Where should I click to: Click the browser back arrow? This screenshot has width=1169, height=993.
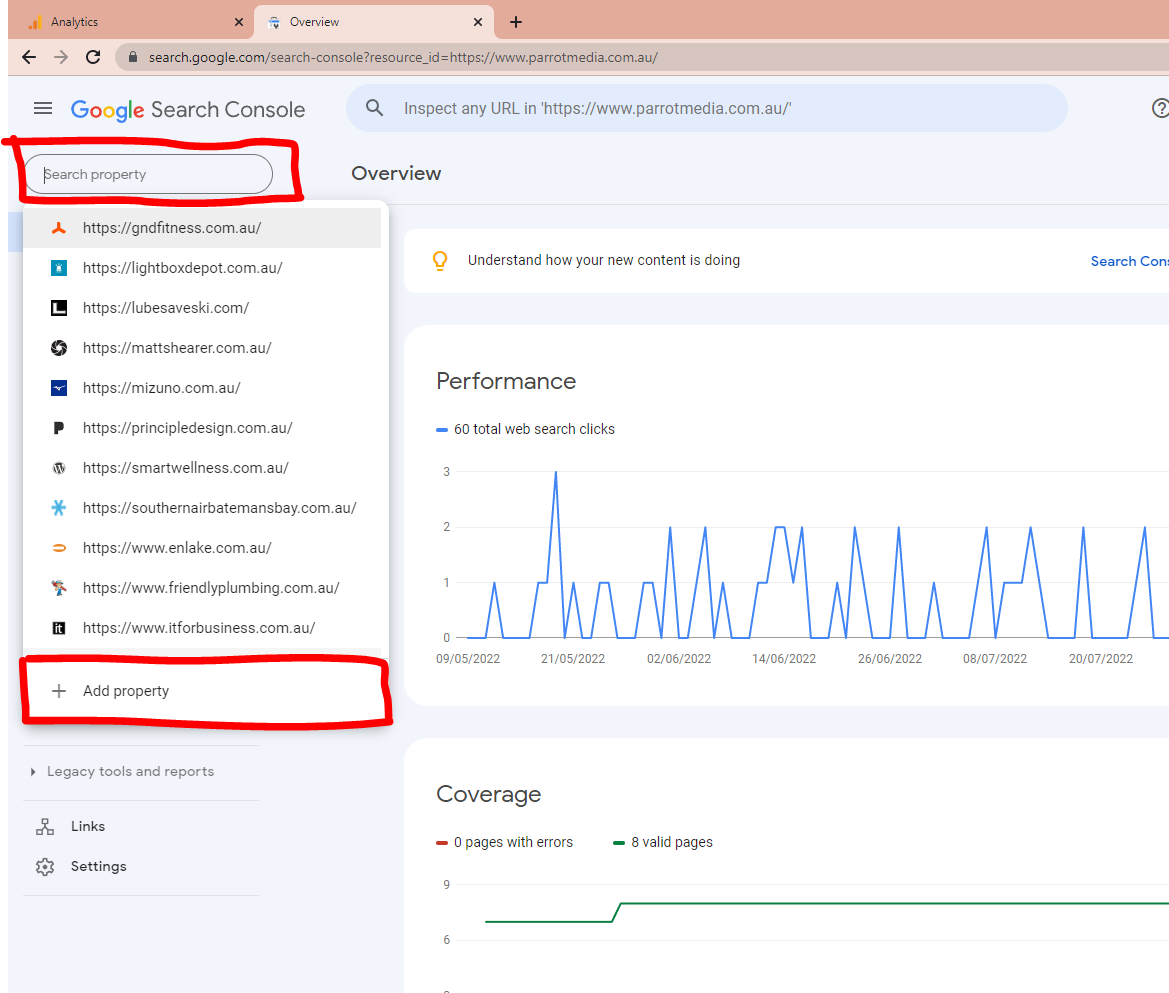[x=29, y=57]
